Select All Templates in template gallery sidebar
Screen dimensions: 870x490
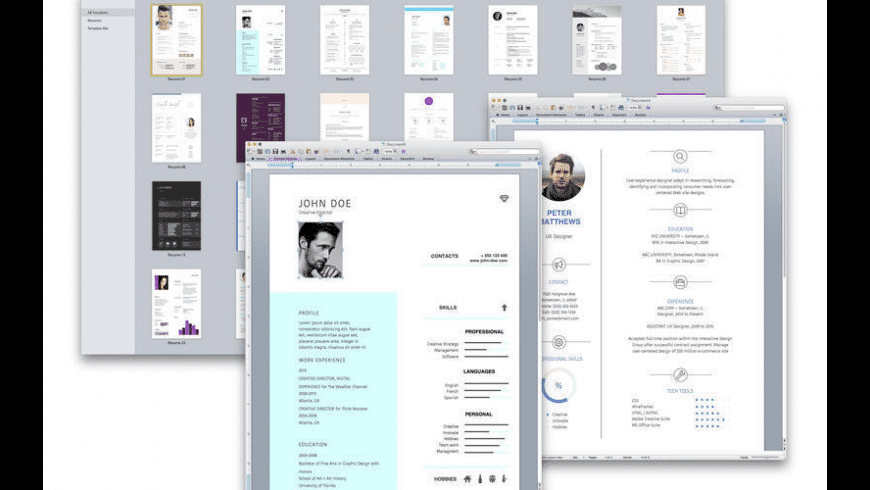point(98,12)
